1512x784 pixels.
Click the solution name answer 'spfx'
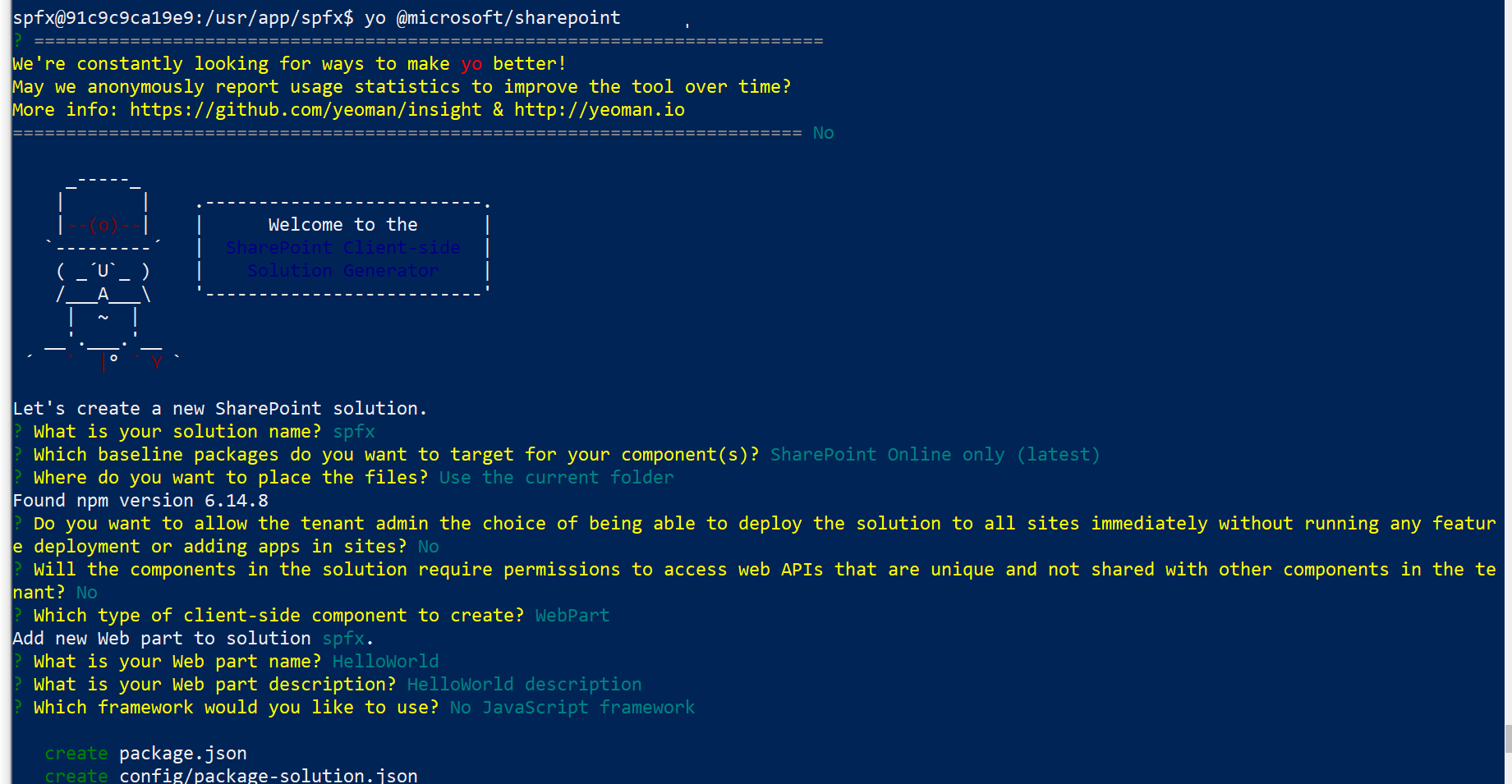coord(353,432)
